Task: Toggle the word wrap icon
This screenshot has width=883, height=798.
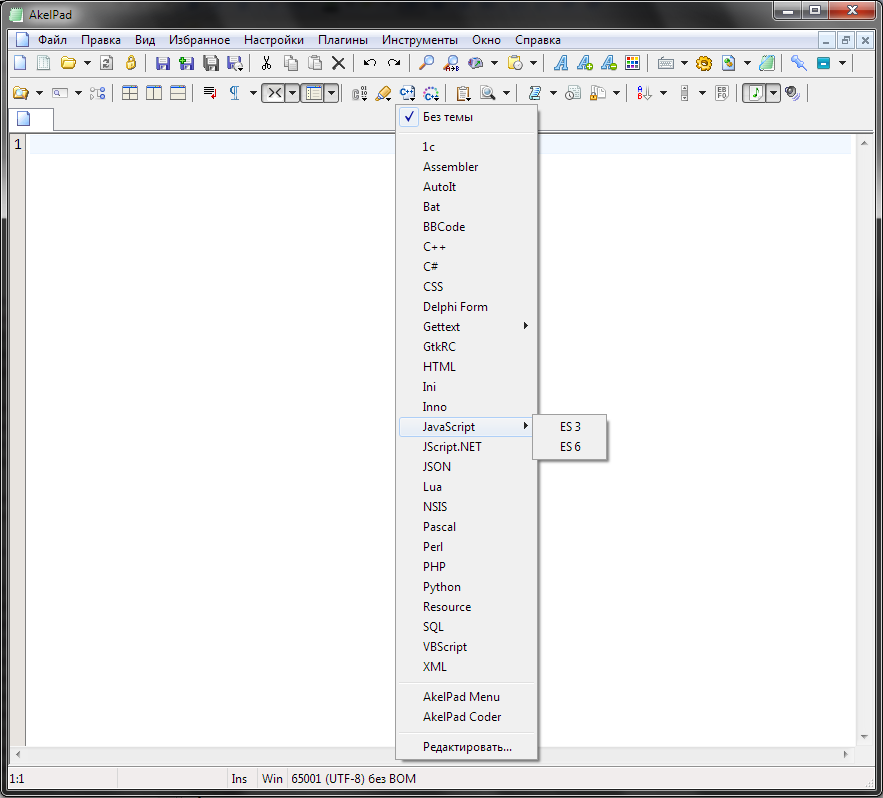Action: [210, 93]
